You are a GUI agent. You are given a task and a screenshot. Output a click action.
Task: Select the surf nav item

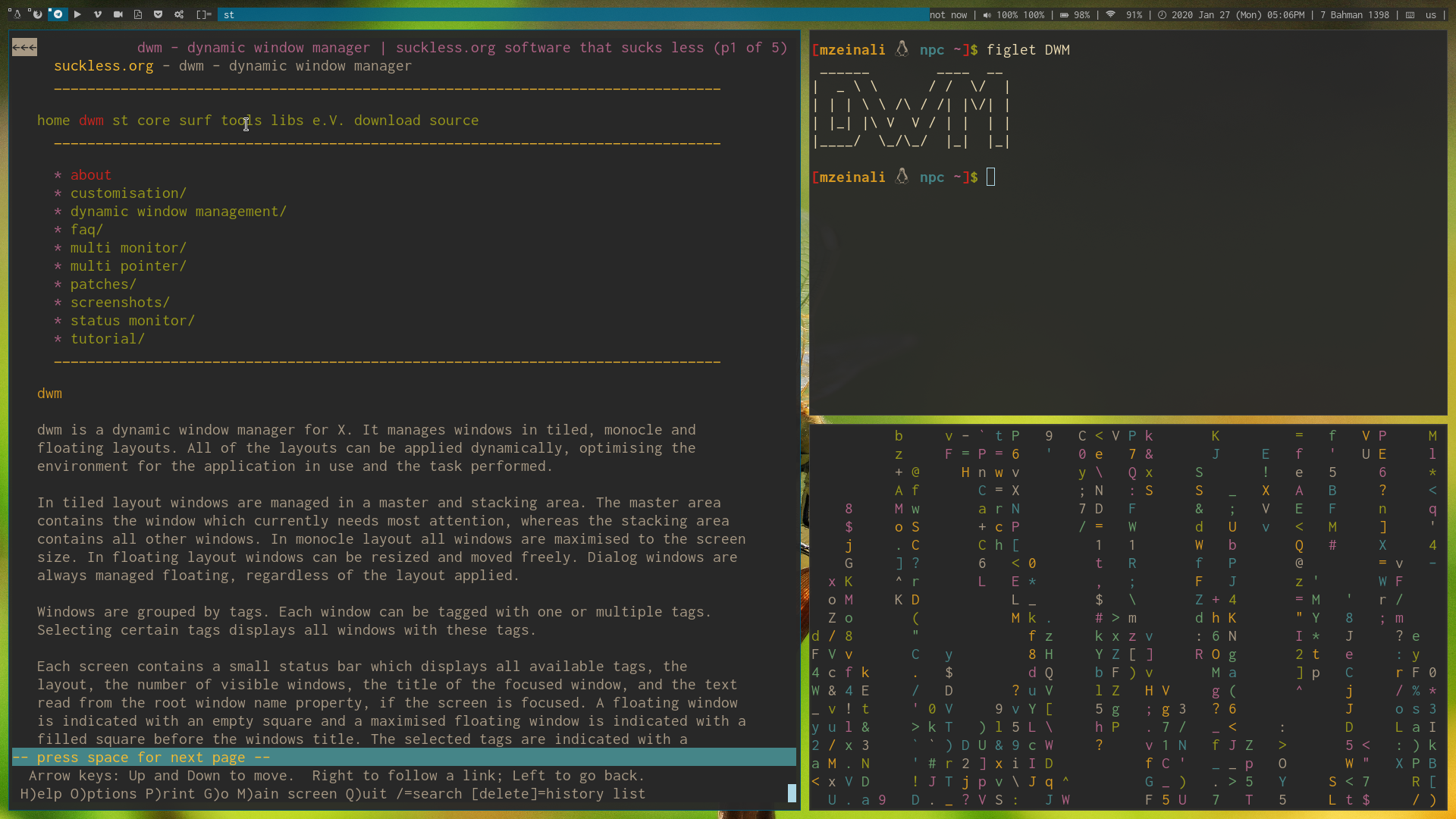point(195,121)
